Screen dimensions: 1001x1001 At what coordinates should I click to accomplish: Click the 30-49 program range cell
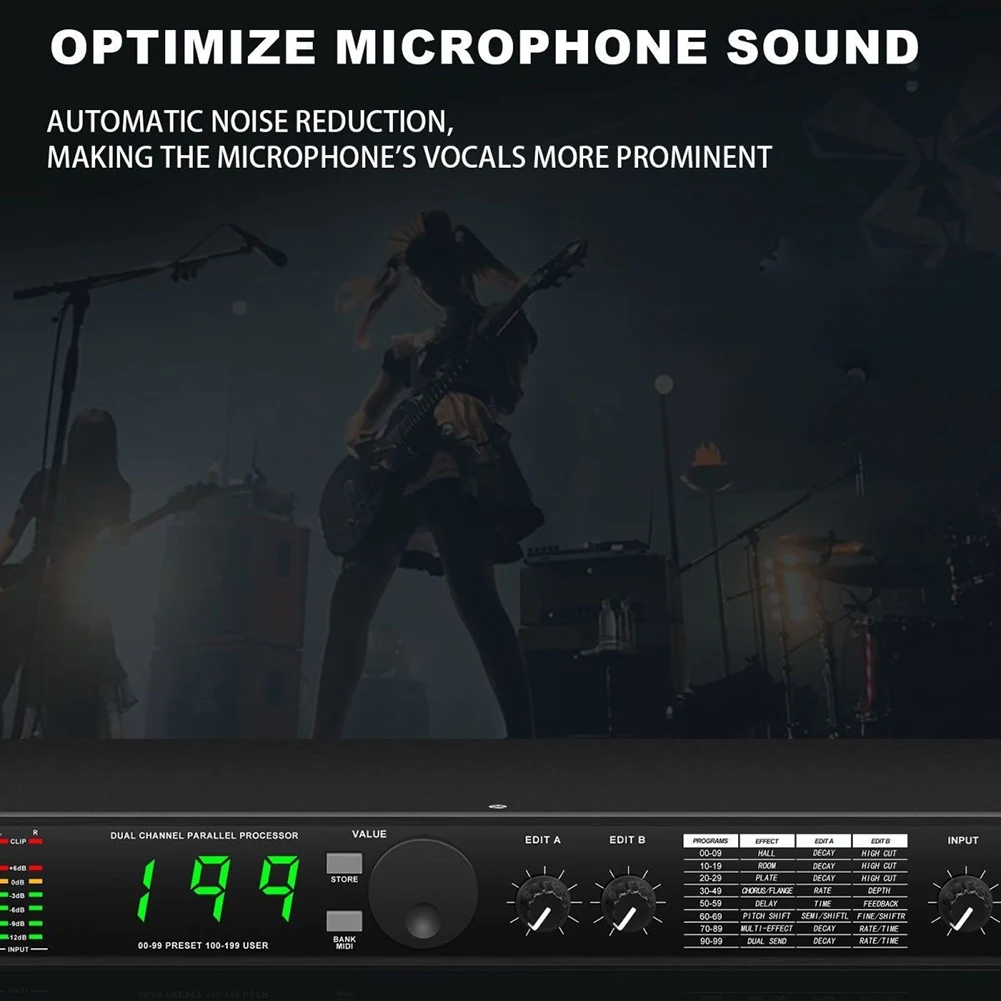711,891
